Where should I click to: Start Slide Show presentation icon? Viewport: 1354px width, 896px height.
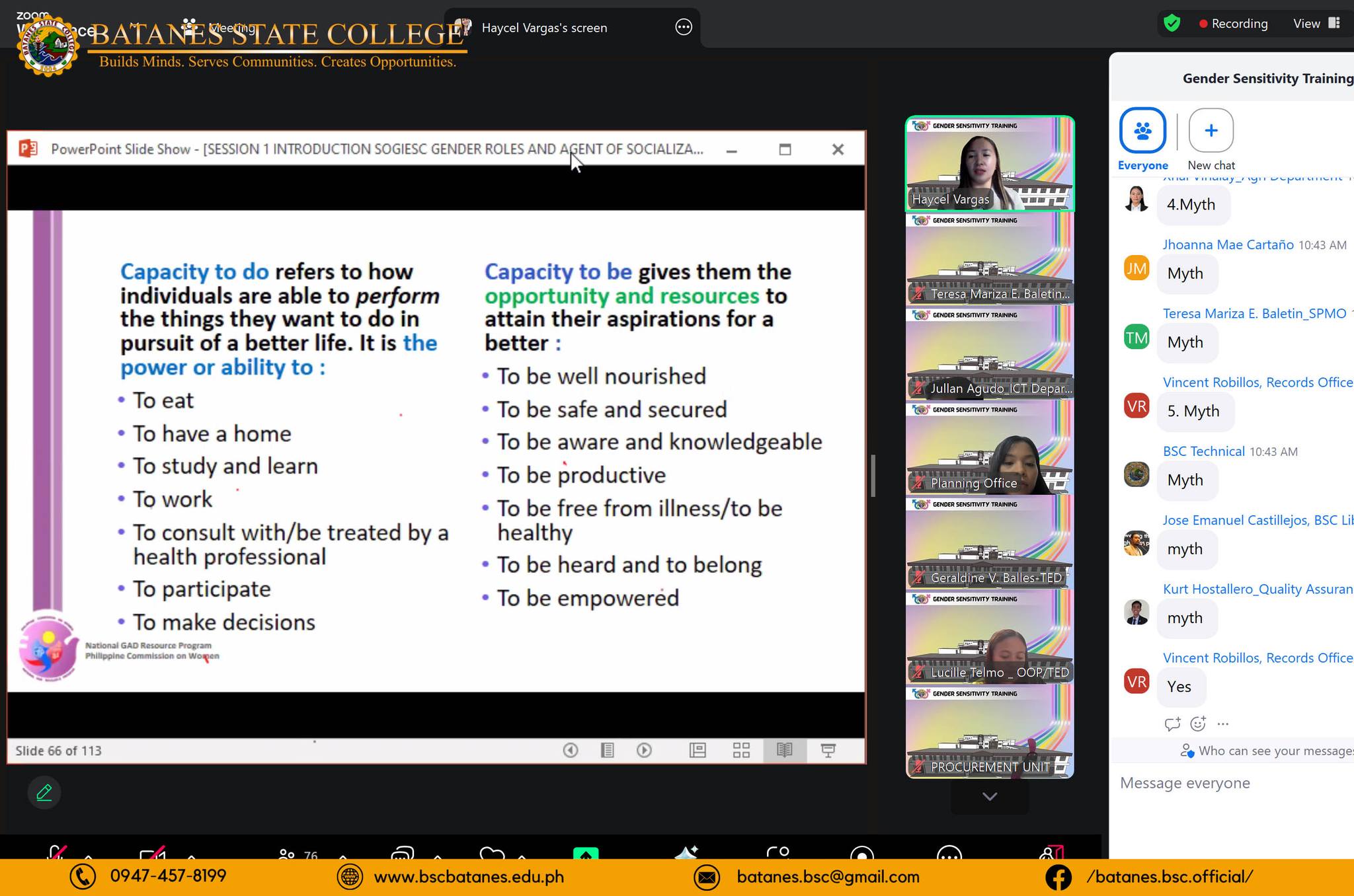pyautogui.click(x=828, y=750)
